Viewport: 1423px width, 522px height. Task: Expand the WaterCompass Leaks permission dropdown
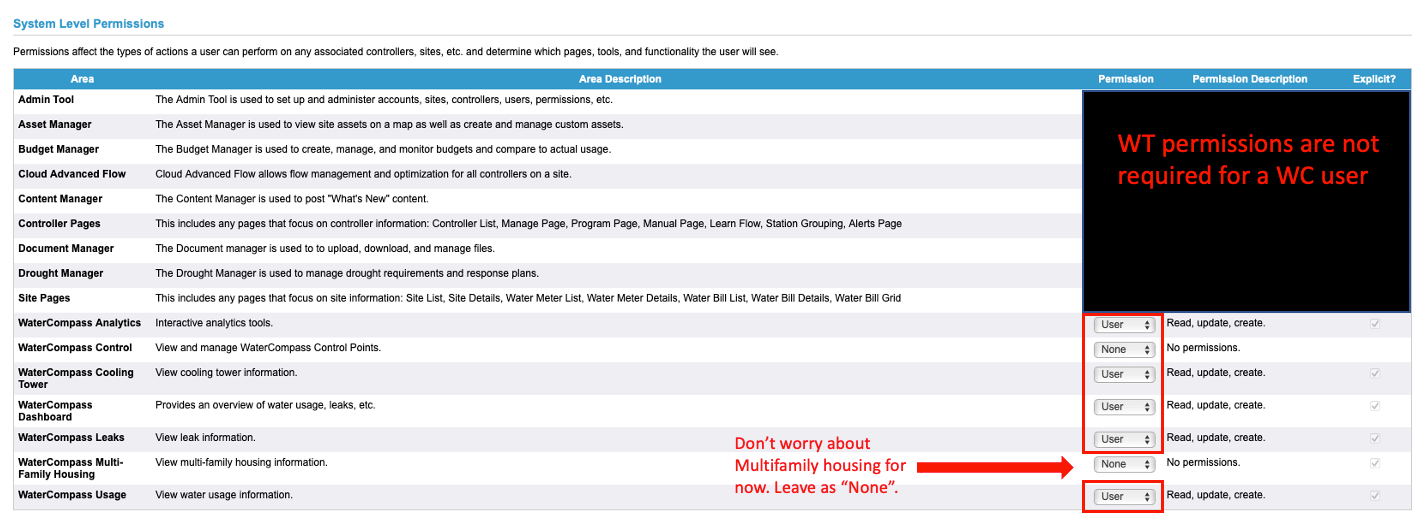[x=1124, y=439]
